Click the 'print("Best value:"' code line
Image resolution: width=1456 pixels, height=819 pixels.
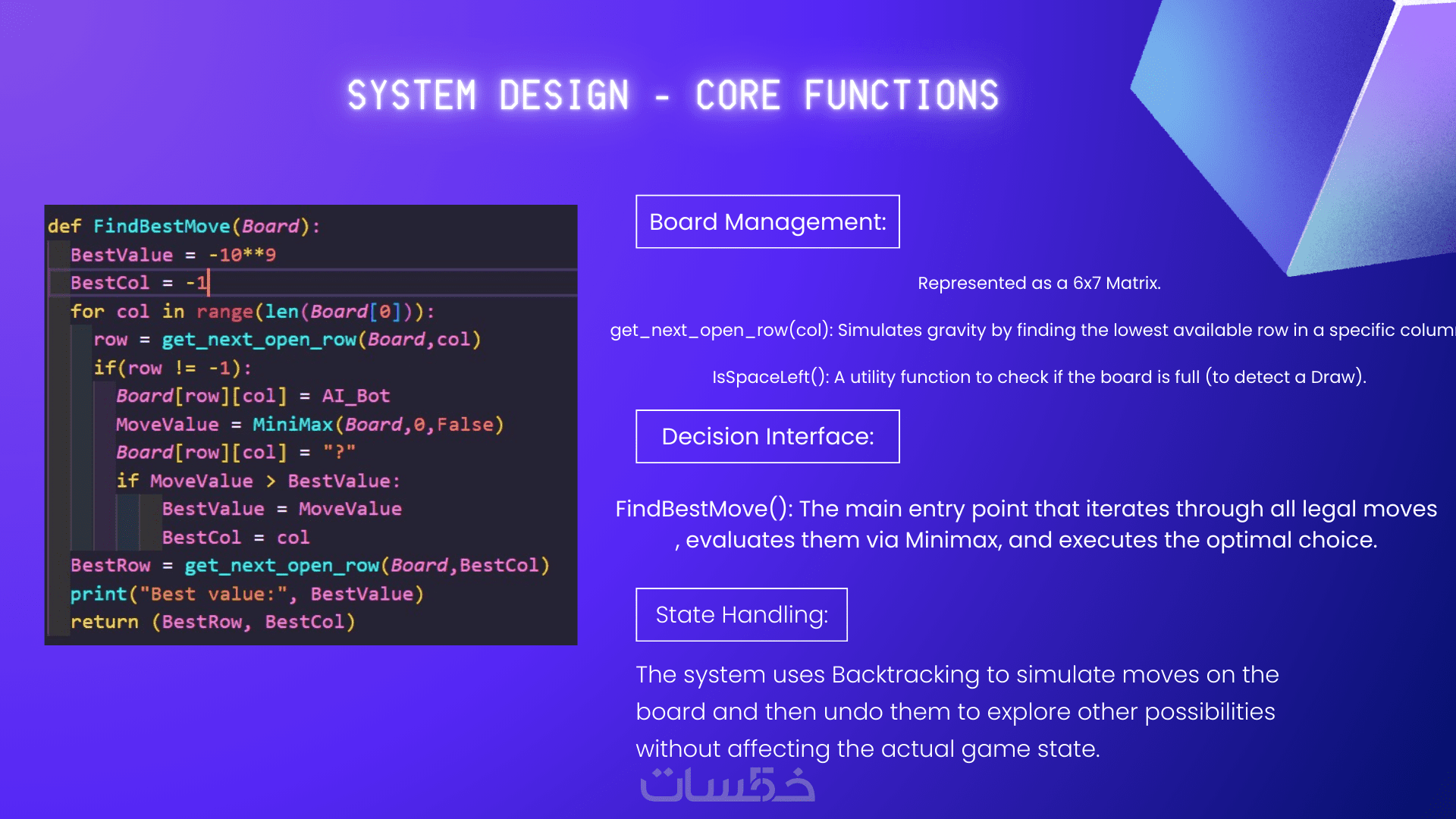pos(246,594)
